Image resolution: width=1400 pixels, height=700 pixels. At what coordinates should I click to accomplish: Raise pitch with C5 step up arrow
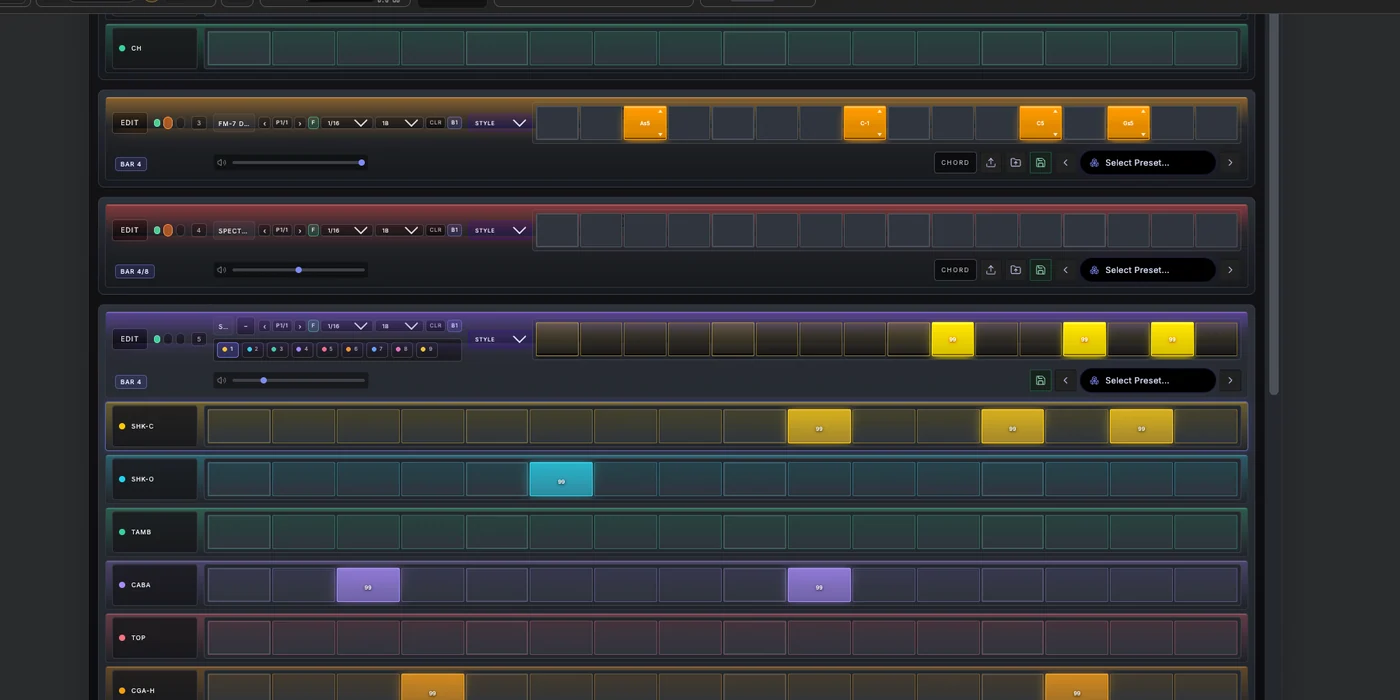tap(1055, 111)
